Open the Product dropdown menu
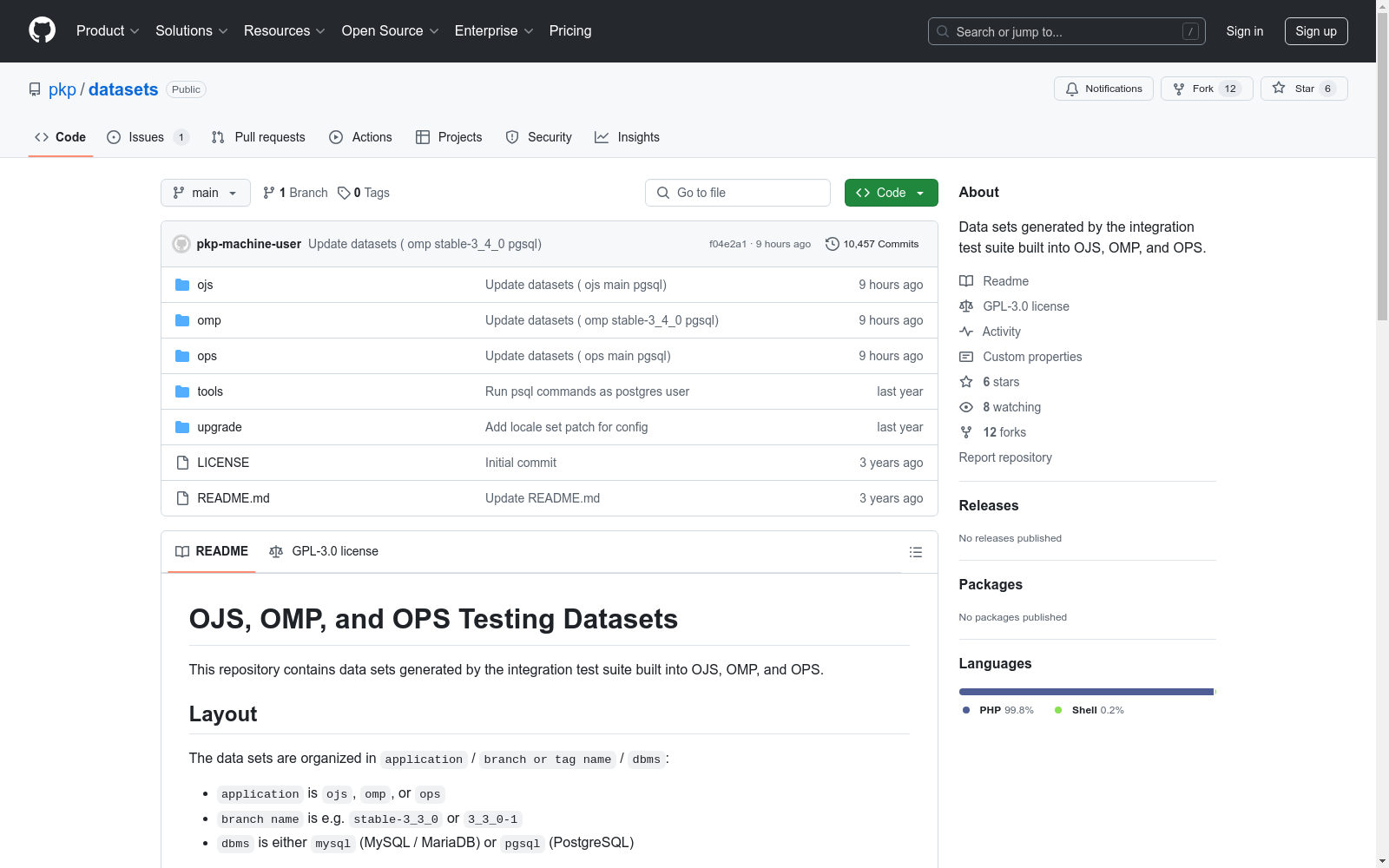The image size is (1389, 868). (108, 31)
